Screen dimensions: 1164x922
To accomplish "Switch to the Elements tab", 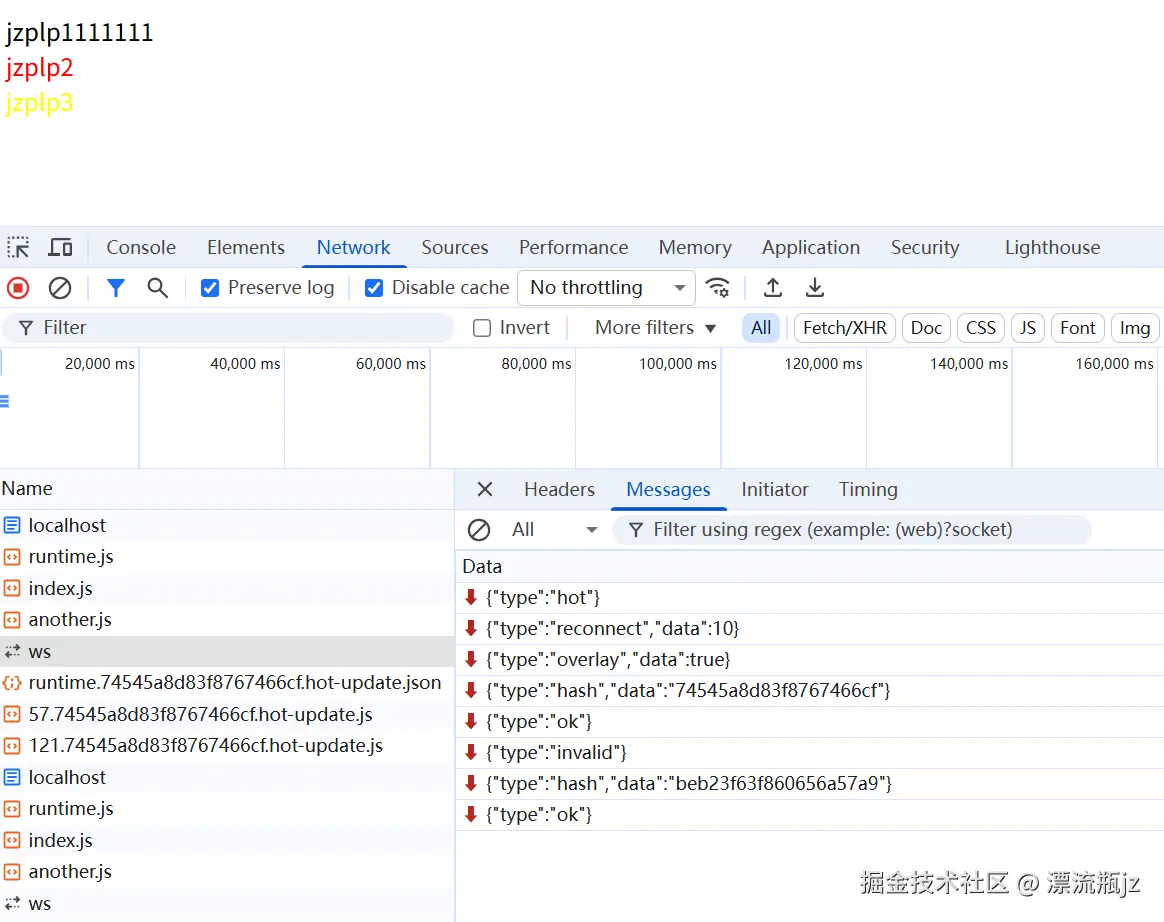I will pos(246,247).
